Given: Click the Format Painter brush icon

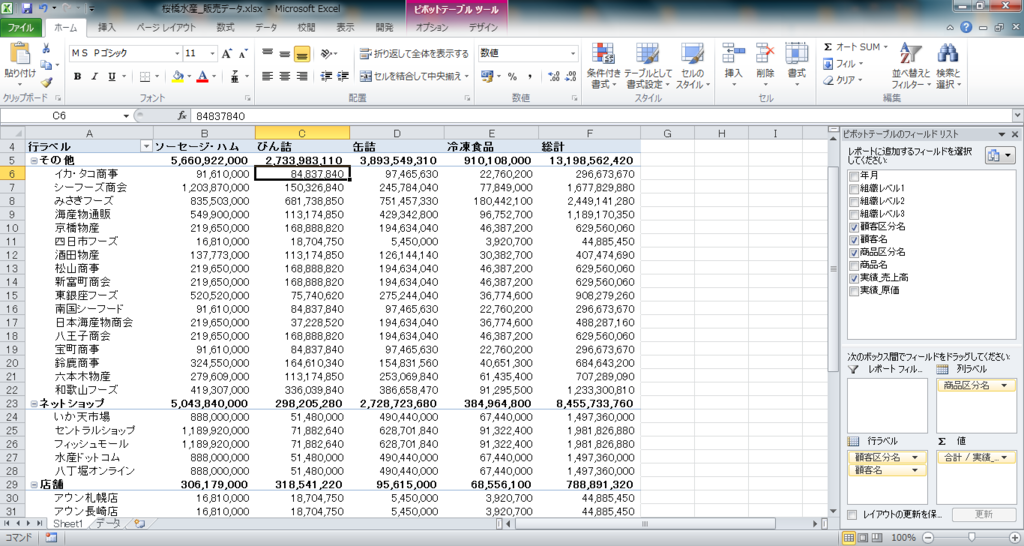Looking at the screenshot, I should (x=46, y=83).
